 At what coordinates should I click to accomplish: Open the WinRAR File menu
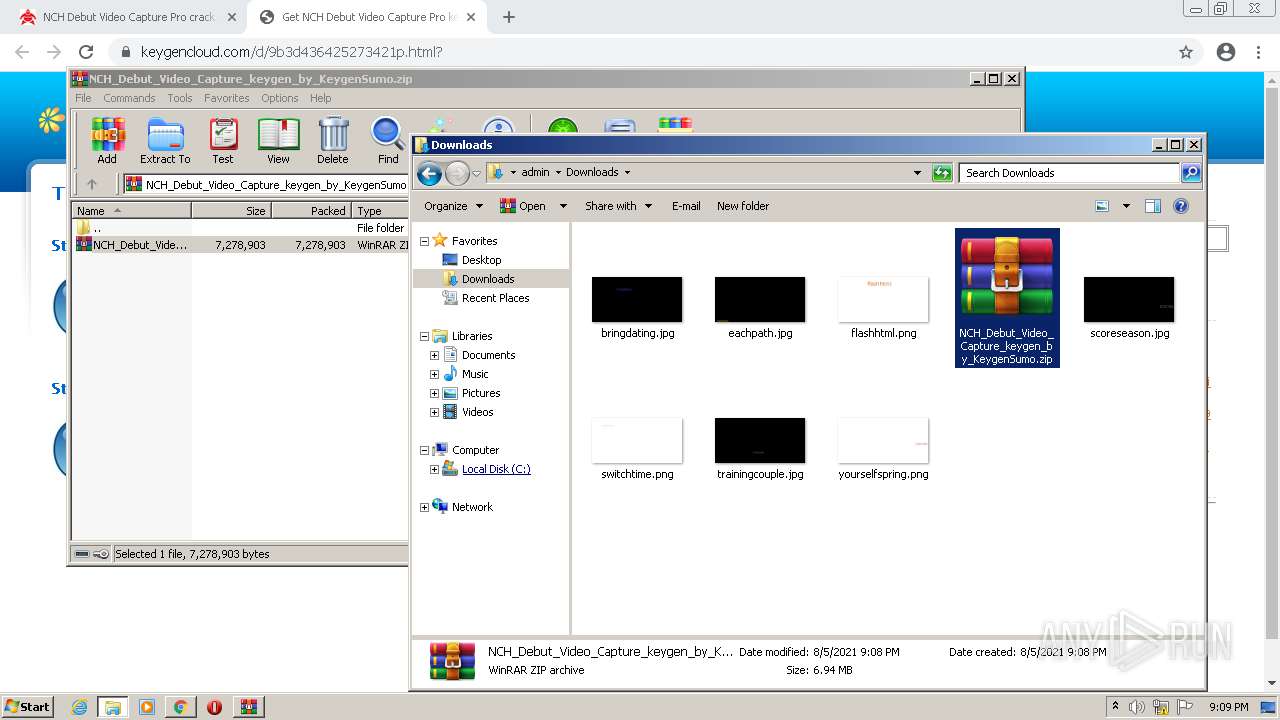[83, 98]
